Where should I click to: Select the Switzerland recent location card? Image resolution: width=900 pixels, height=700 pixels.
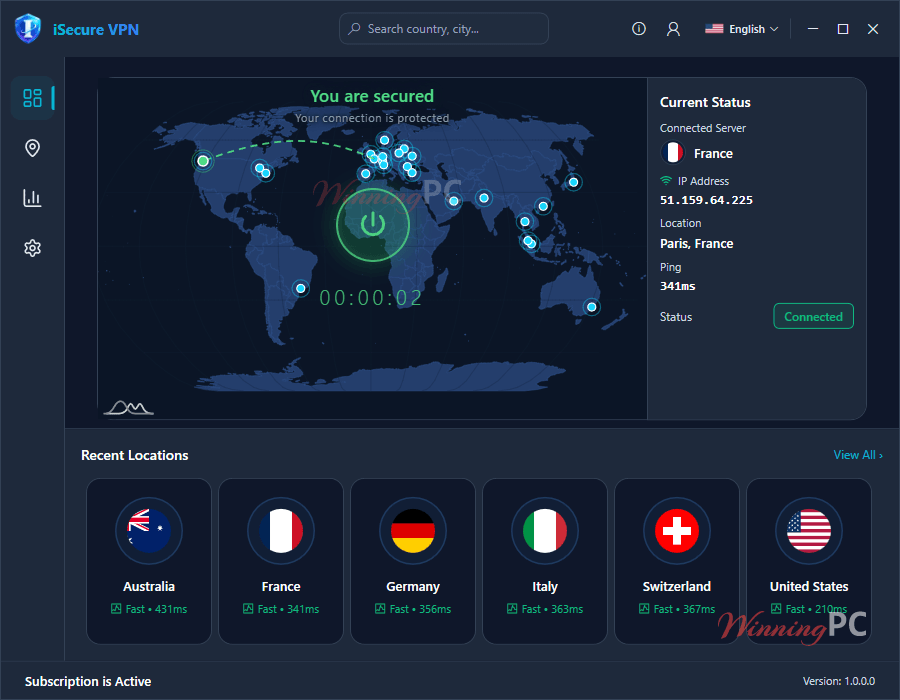pos(677,561)
